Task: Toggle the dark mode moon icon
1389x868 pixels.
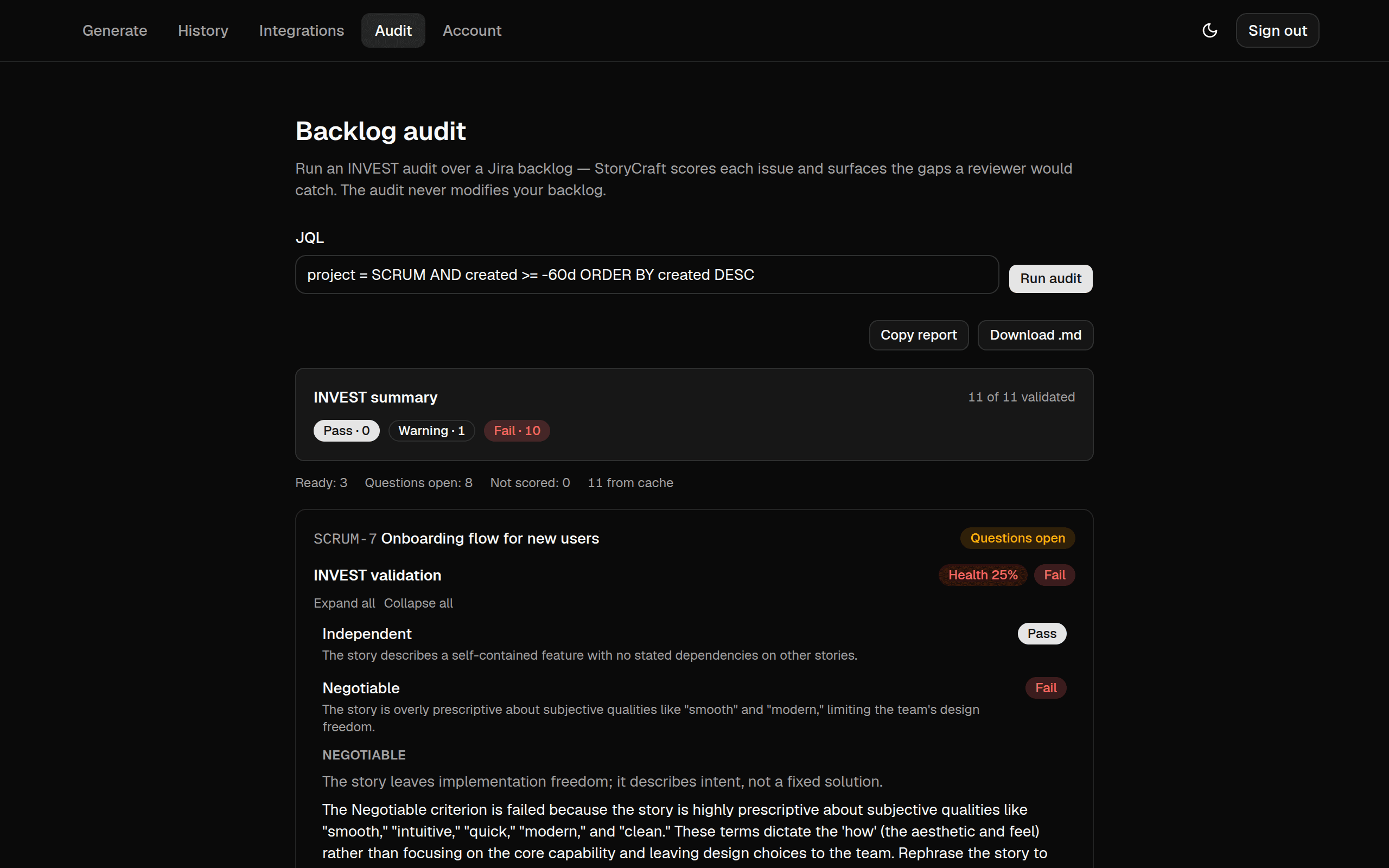Action: [1209, 30]
